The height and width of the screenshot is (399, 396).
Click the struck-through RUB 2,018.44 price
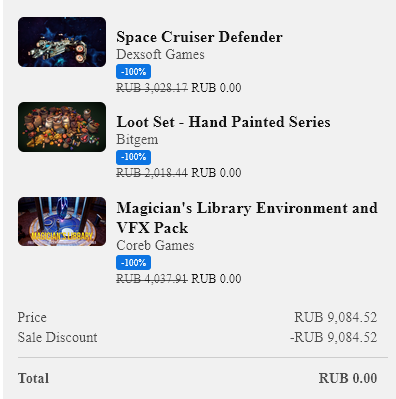point(152,173)
